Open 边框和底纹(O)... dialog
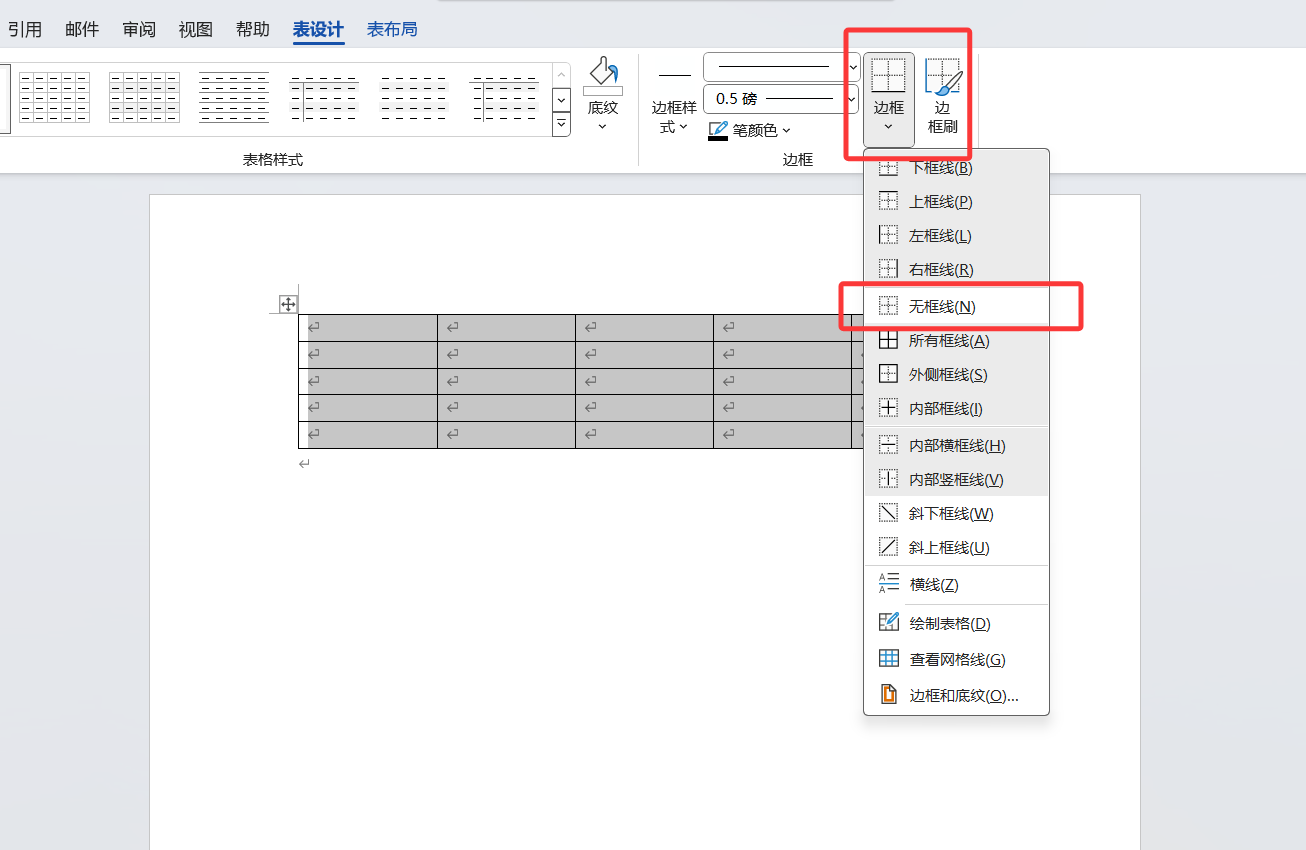1306x850 pixels. coord(956,696)
